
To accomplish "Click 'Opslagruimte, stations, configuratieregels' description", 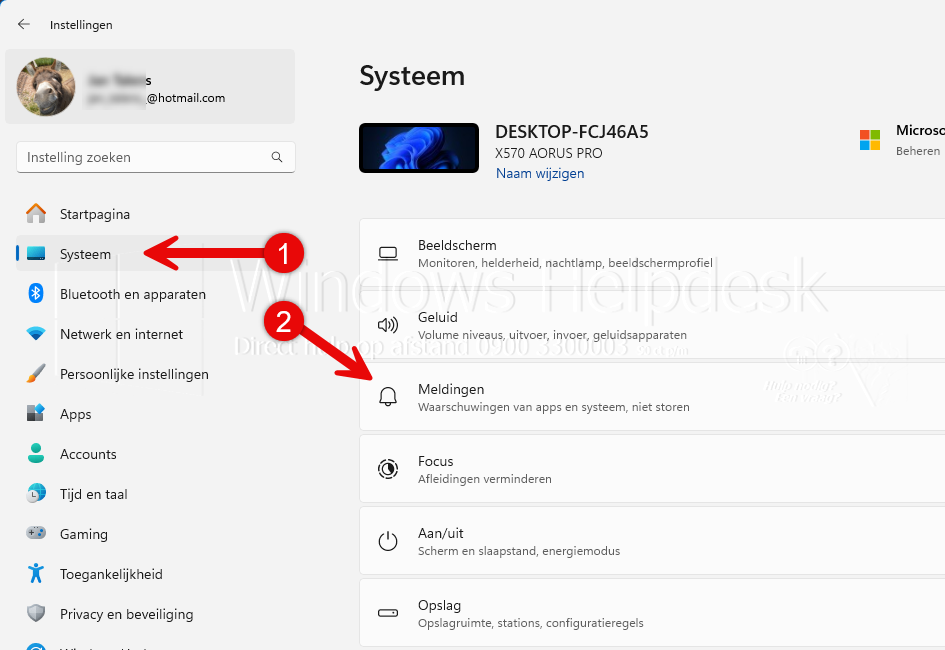I will (x=530, y=623).
